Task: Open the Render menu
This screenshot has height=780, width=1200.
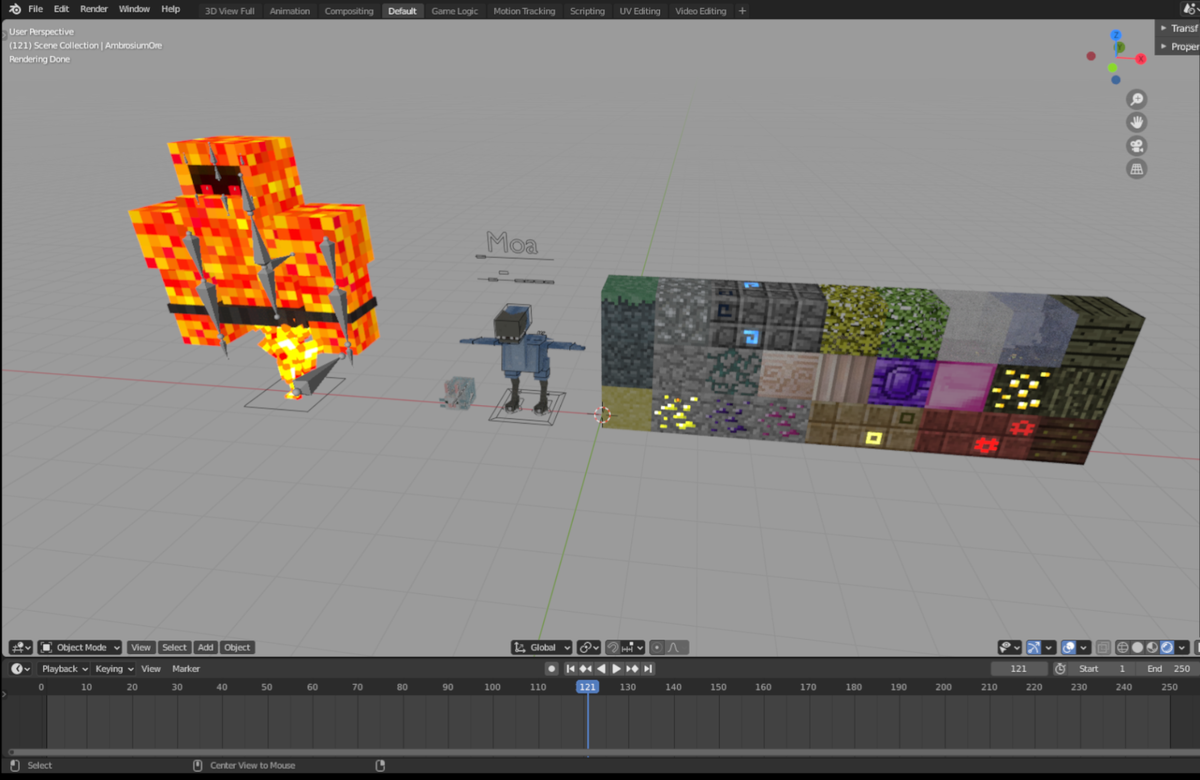Action: pos(94,9)
